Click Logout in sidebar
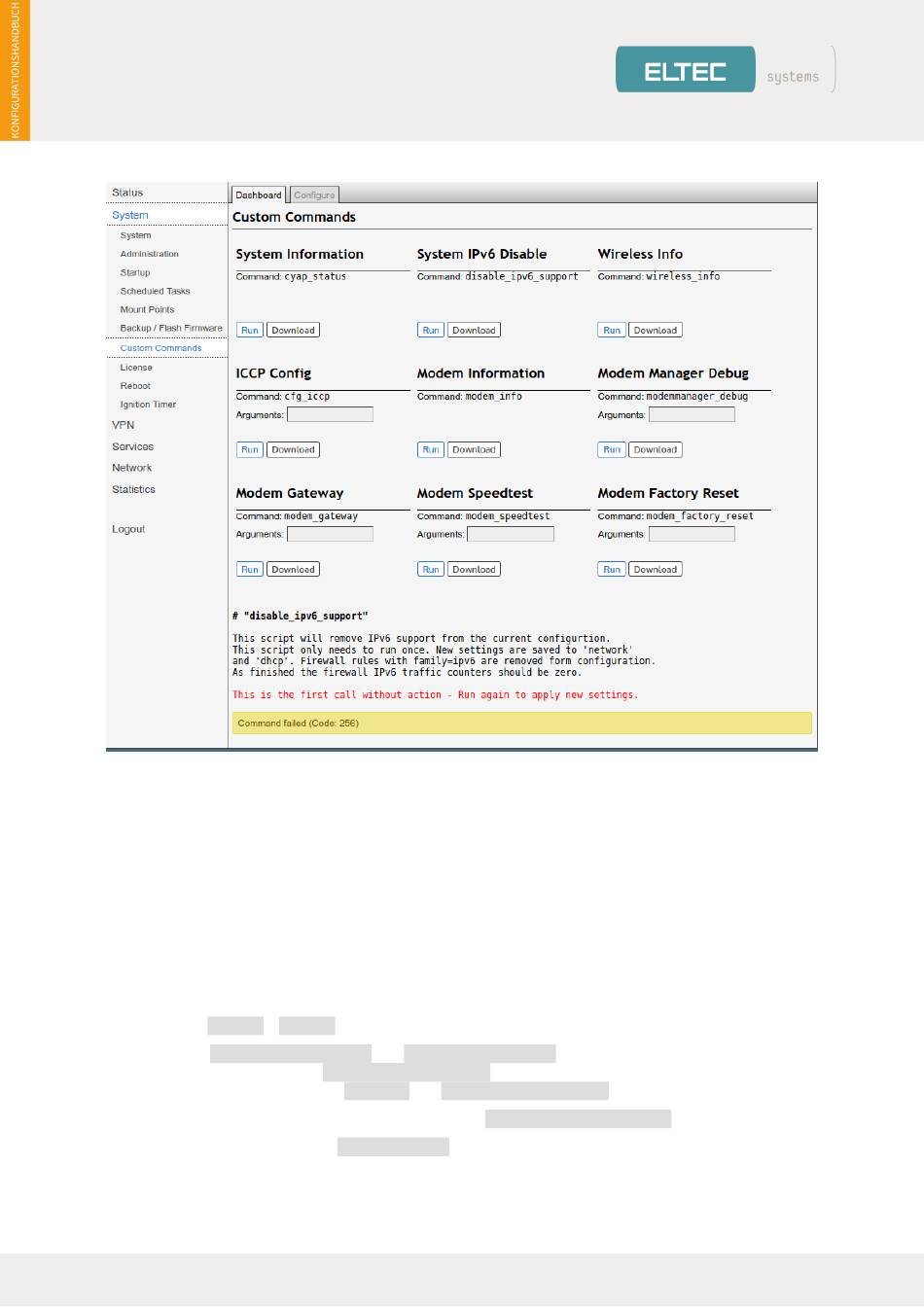This screenshot has height=1307, width=924. point(128,529)
